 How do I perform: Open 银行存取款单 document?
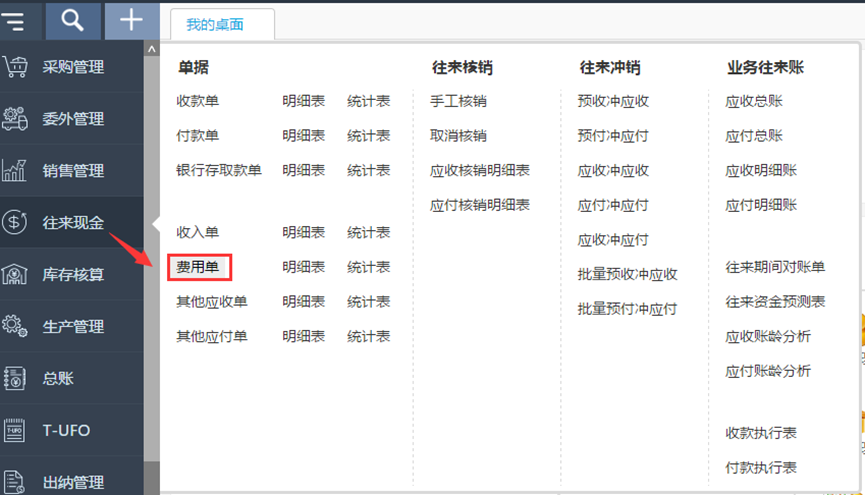[x=219, y=170]
